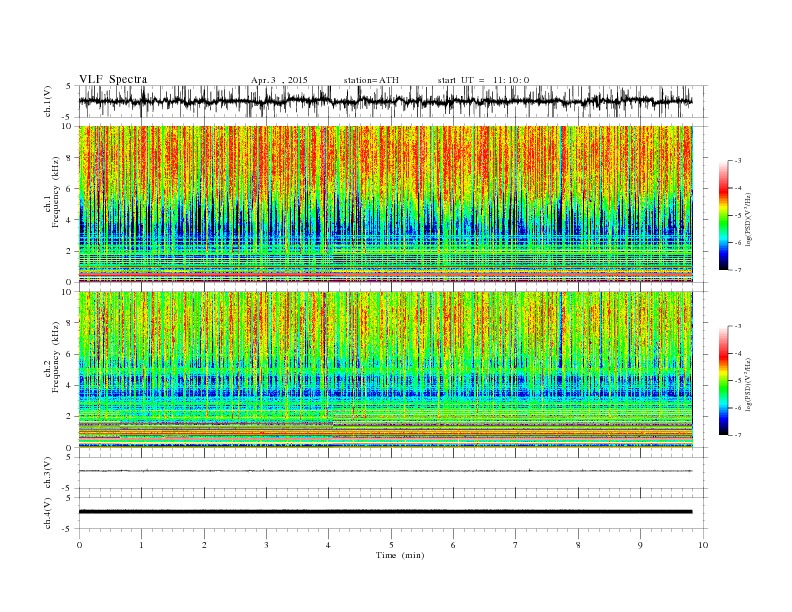Click the "9" tick on Time axis
Image resolution: width=792 pixels, height=612 pixels.
[x=640, y=545]
